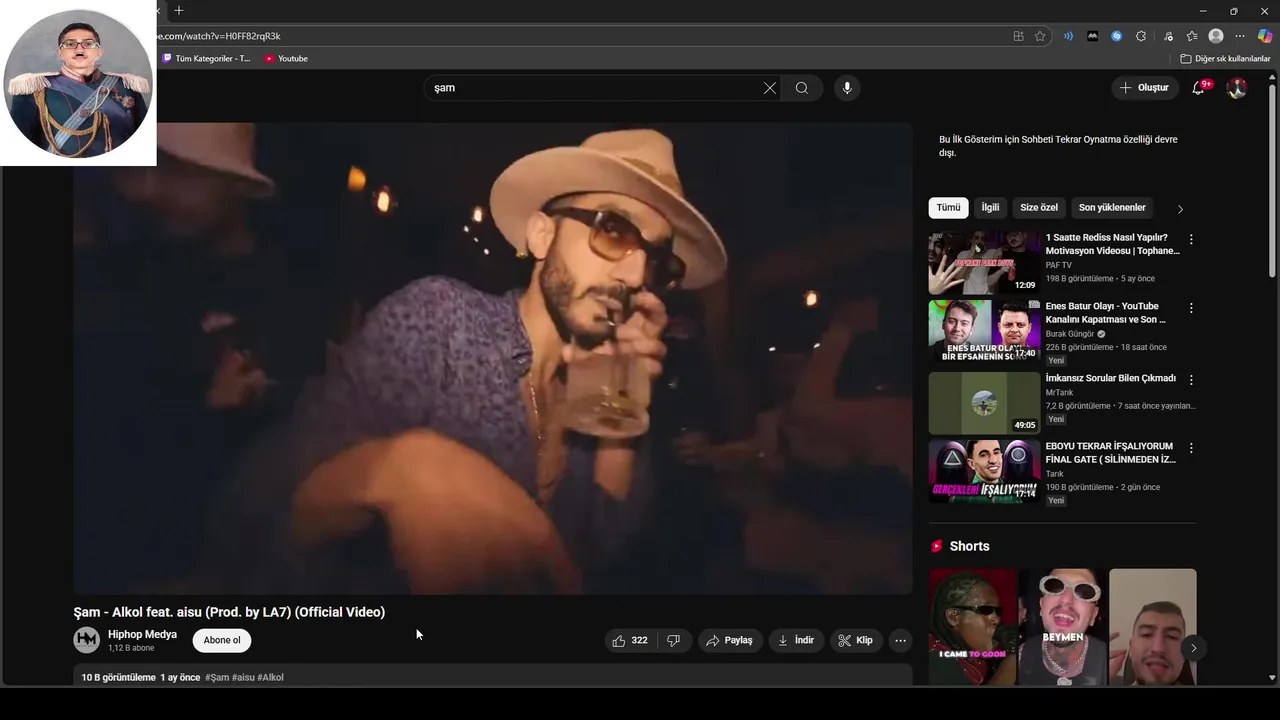Launch Copilot from the toolbar
This screenshot has height=720, width=1280.
[x=1265, y=36]
